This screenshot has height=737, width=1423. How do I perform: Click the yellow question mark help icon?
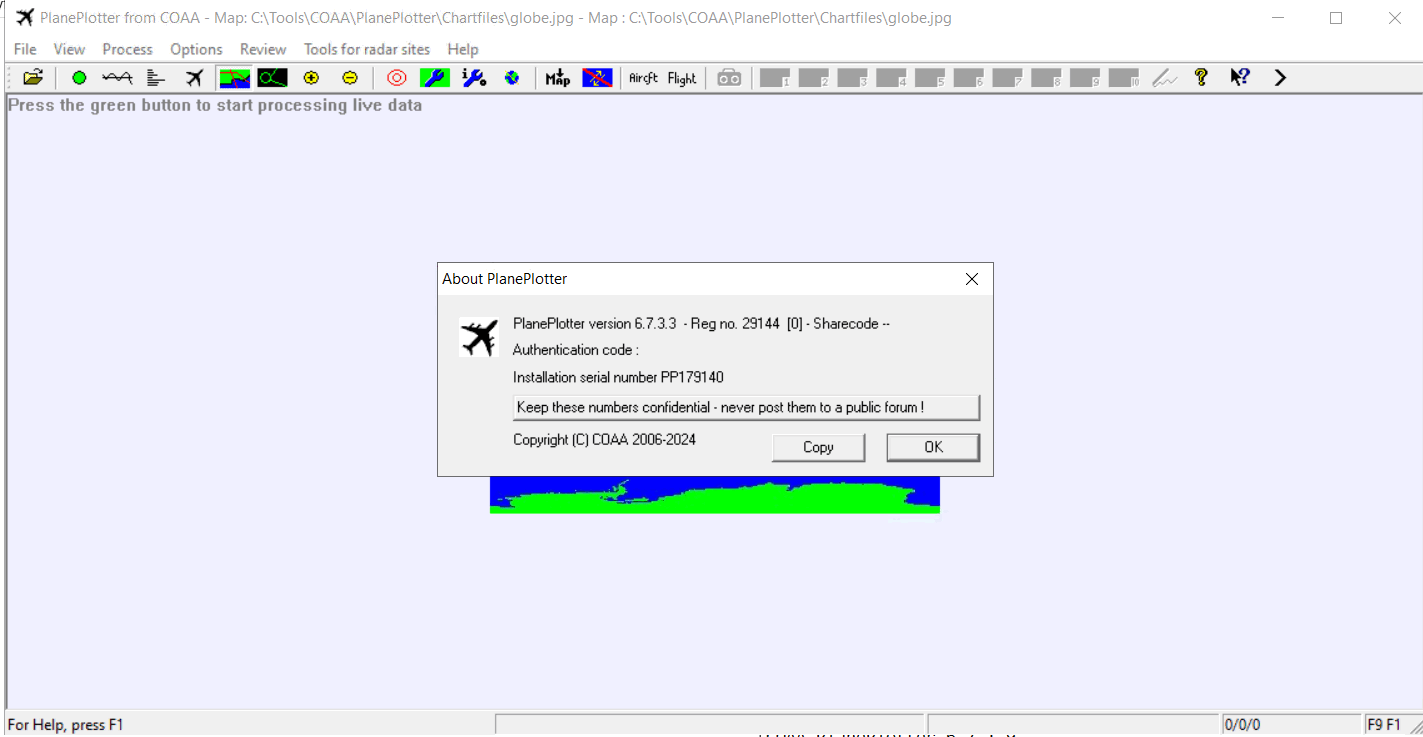click(1201, 78)
